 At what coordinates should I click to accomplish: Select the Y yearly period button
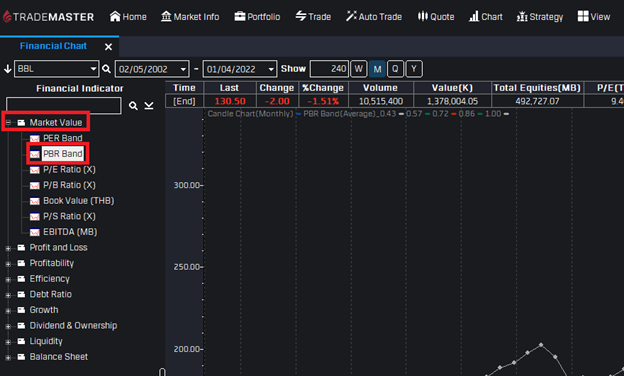coord(414,69)
